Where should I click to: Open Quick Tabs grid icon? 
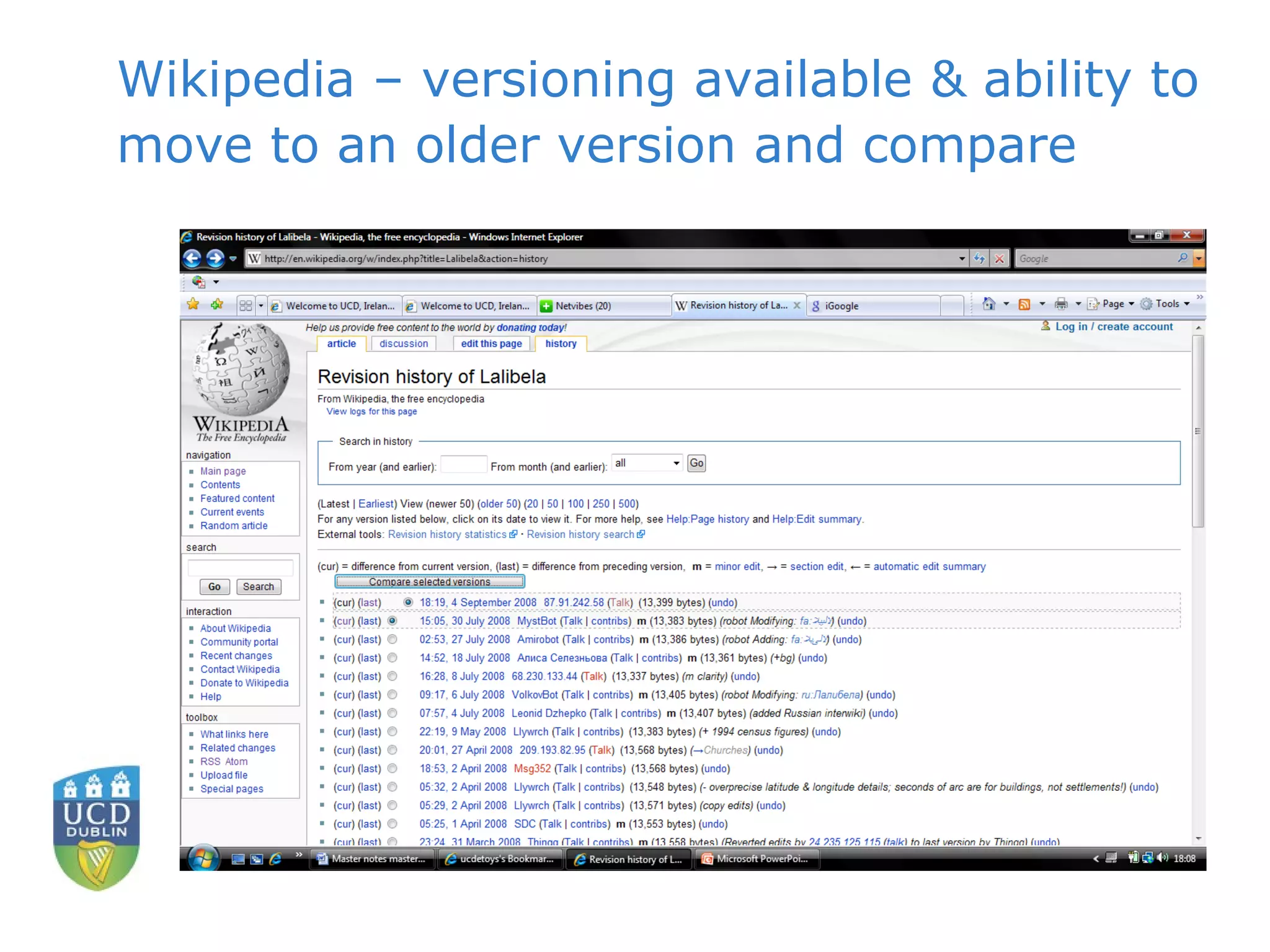point(246,306)
